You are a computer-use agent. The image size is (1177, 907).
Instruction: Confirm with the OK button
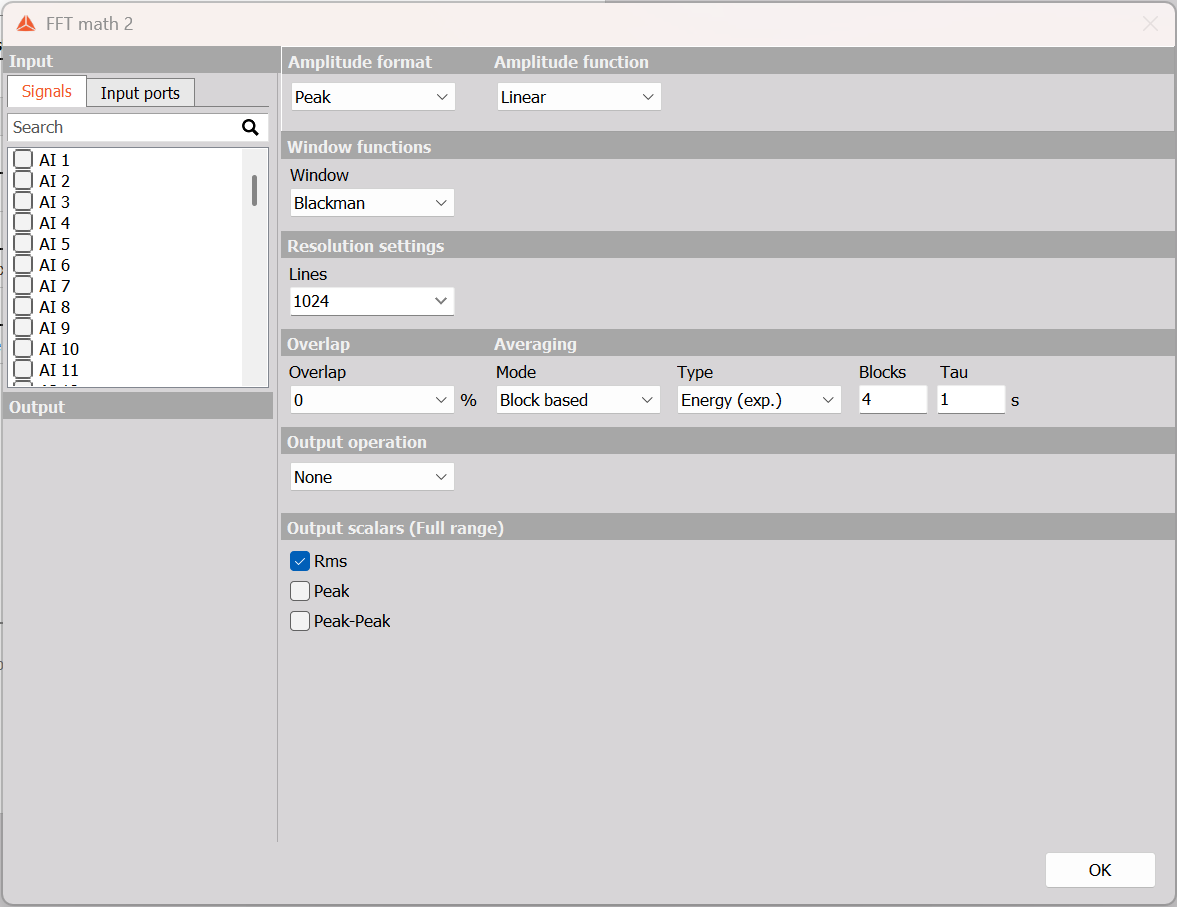click(1100, 870)
